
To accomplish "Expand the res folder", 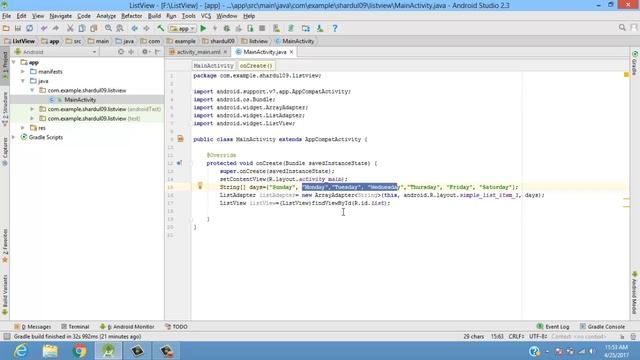I will (23, 128).
